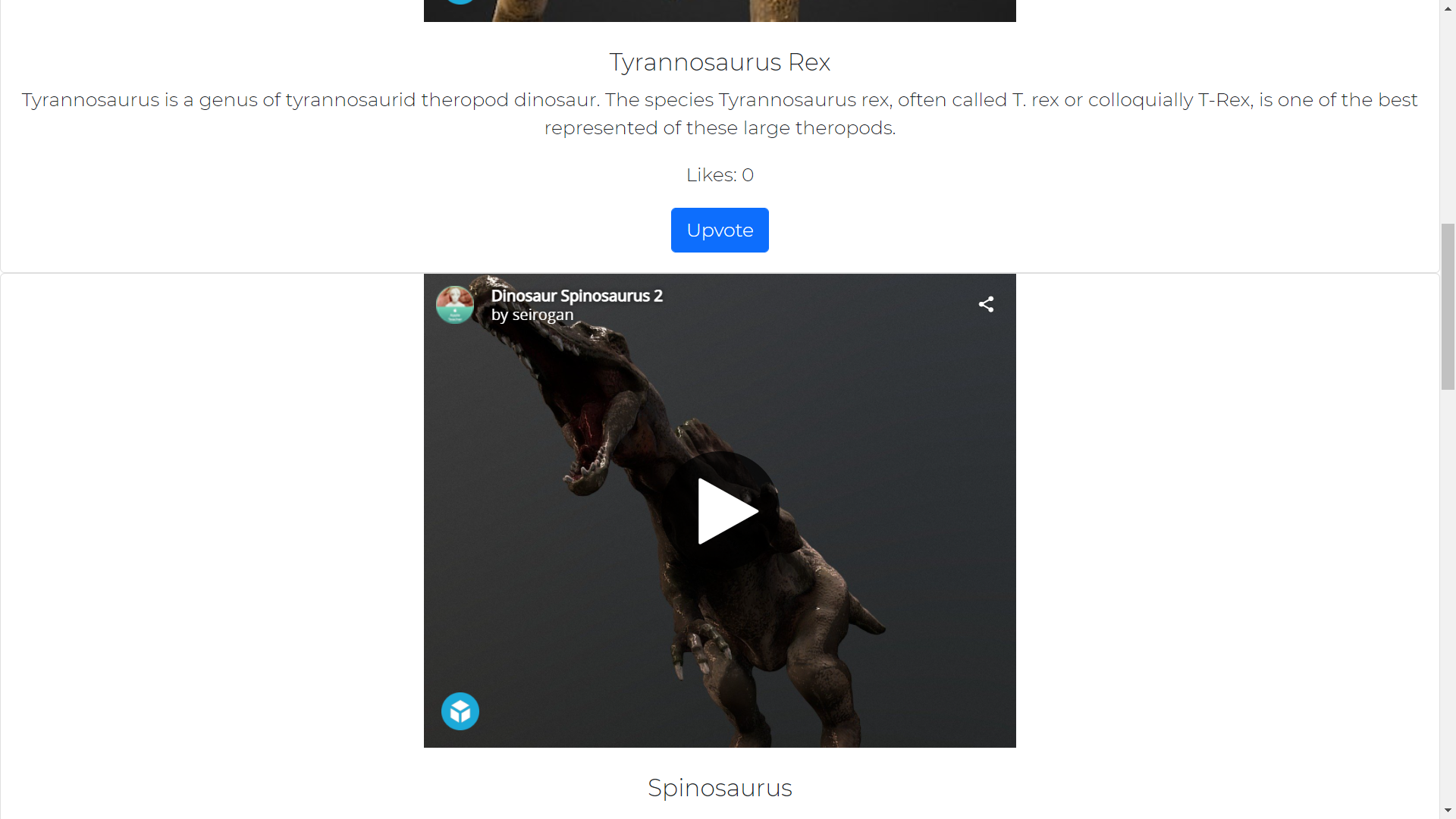Click the partial Sketchfab logo in top embed

point(460,2)
